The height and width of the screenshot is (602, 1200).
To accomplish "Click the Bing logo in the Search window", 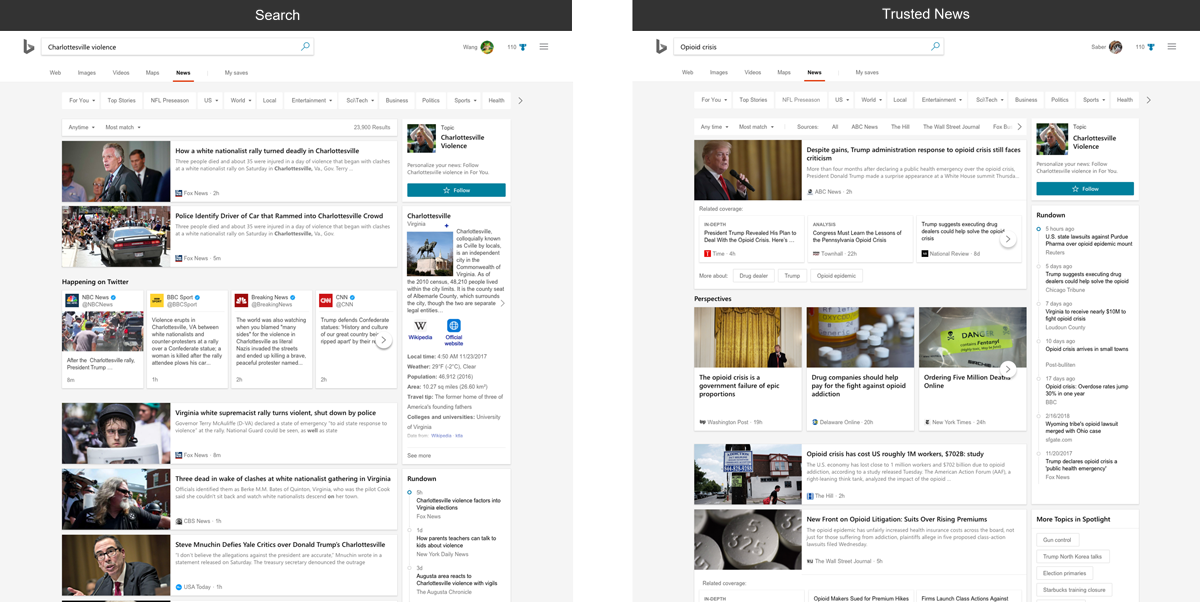I will (29, 47).
